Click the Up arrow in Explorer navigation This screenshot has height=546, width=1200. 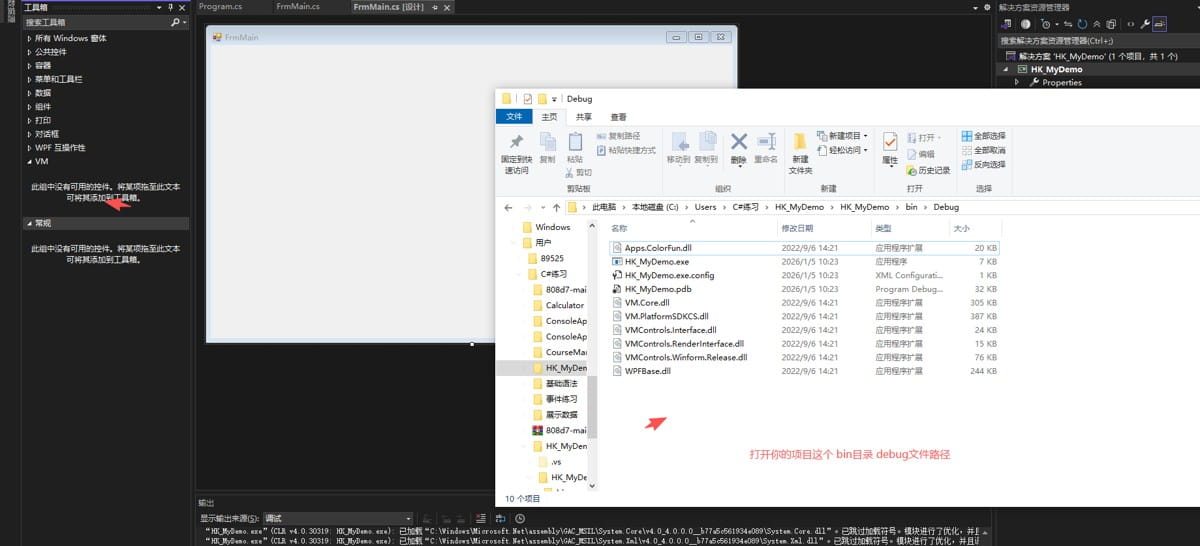point(556,207)
